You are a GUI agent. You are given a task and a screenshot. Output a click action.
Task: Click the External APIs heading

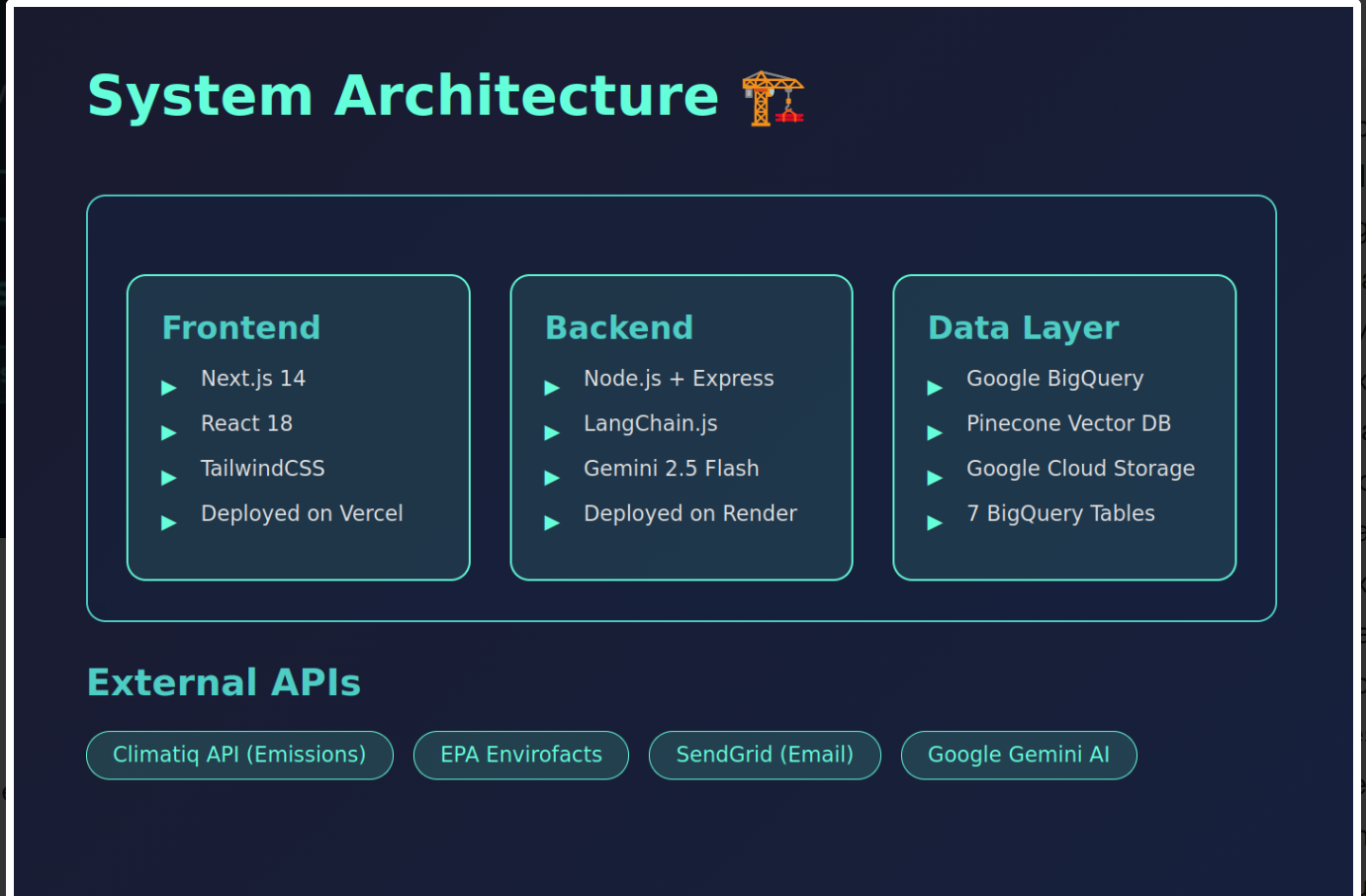[224, 682]
